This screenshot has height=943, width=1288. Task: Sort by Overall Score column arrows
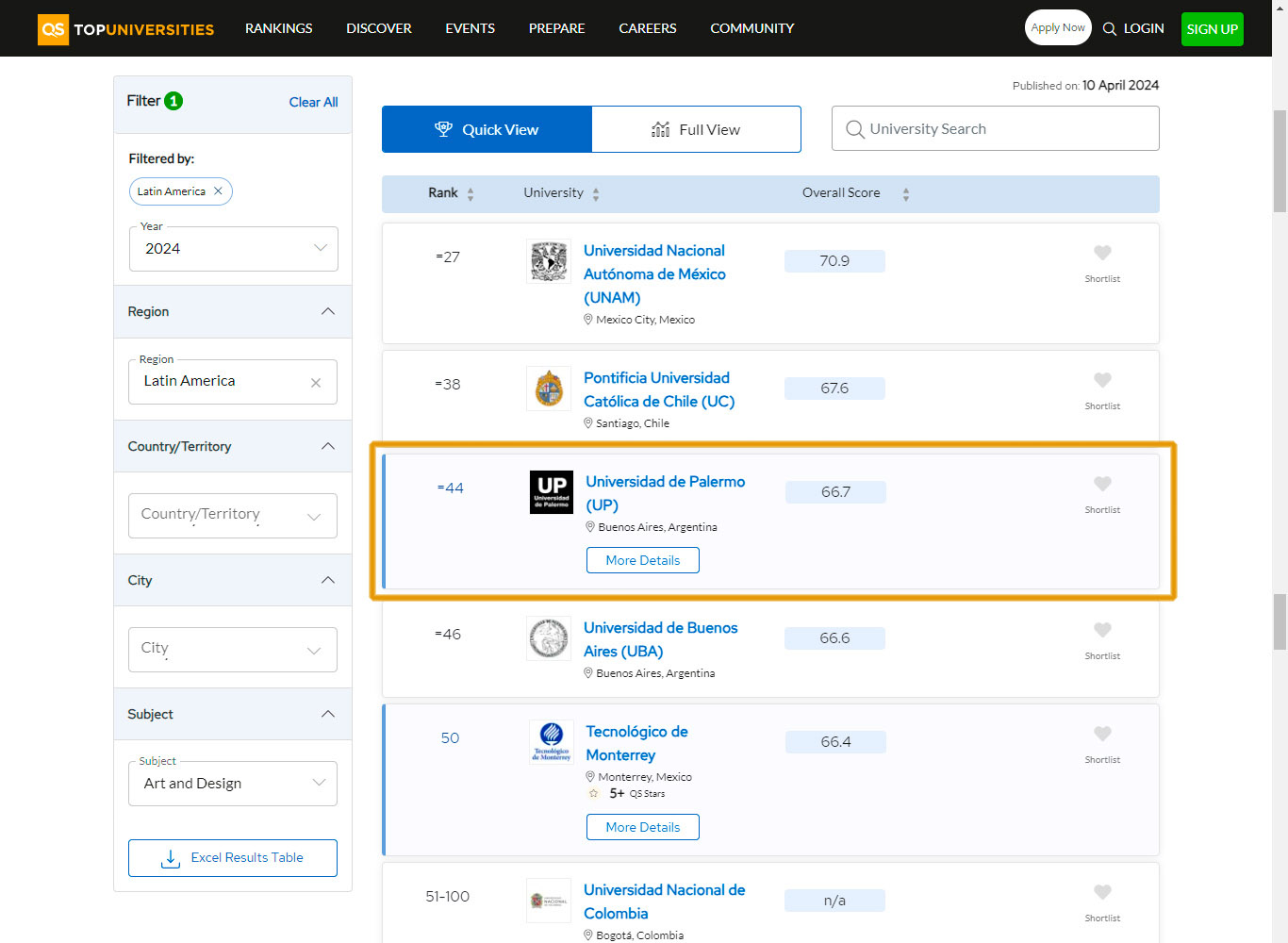tap(906, 194)
